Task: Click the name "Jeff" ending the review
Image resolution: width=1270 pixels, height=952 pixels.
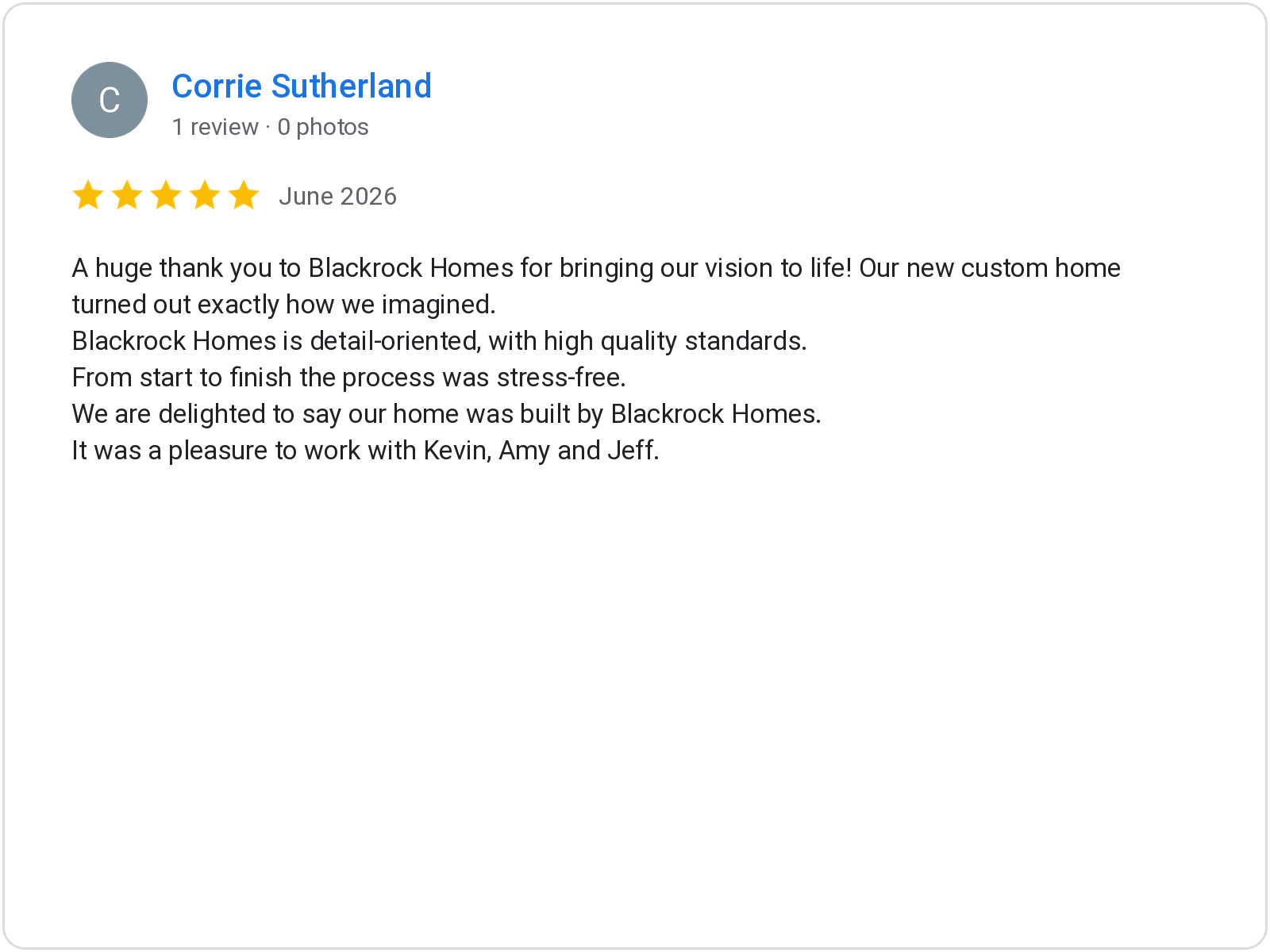Action: (633, 451)
